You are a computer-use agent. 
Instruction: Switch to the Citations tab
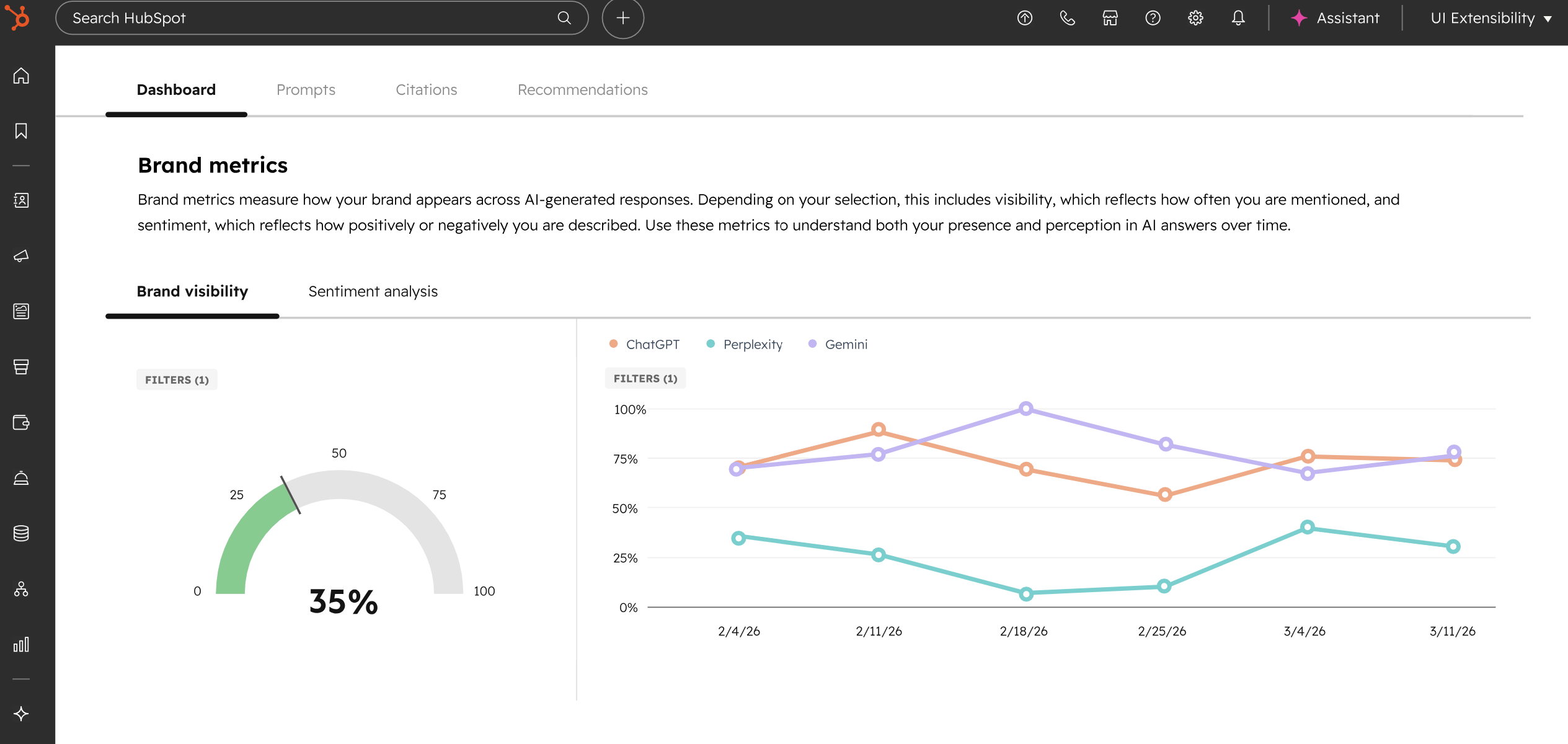pos(427,90)
